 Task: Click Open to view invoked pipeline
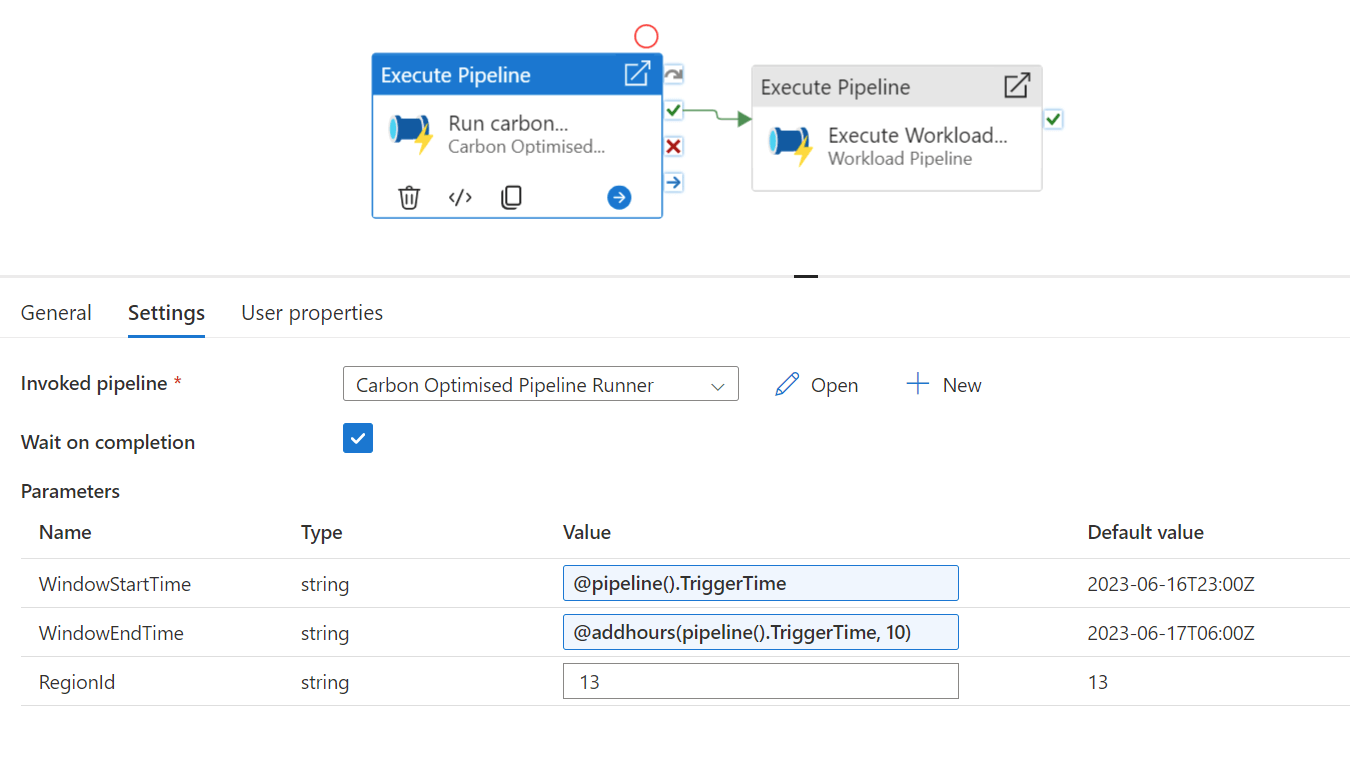point(816,385)
